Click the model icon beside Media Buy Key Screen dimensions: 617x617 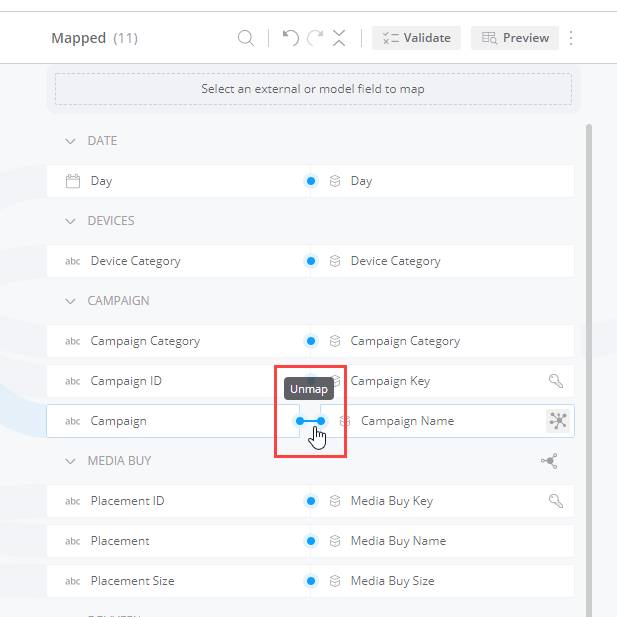(335, 501)
